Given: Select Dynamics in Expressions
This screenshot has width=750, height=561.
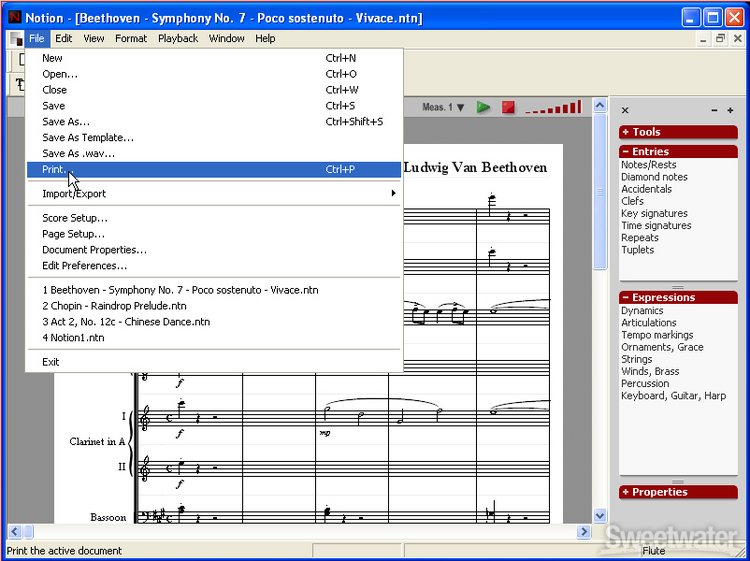Looking at the screenshot, I should point(642,311).
